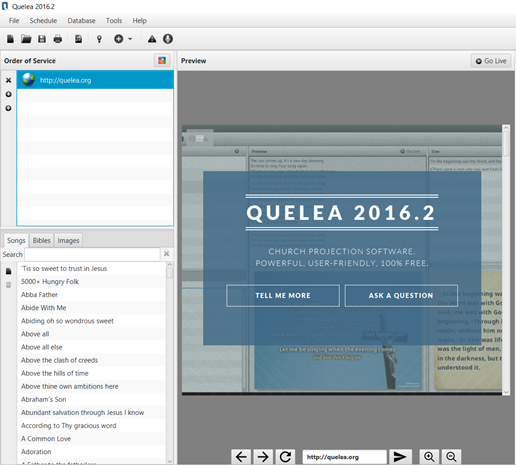This screenshot has width=516, height=465.
Task: Click the new song icon beside list
Action: tap(9, 271)
